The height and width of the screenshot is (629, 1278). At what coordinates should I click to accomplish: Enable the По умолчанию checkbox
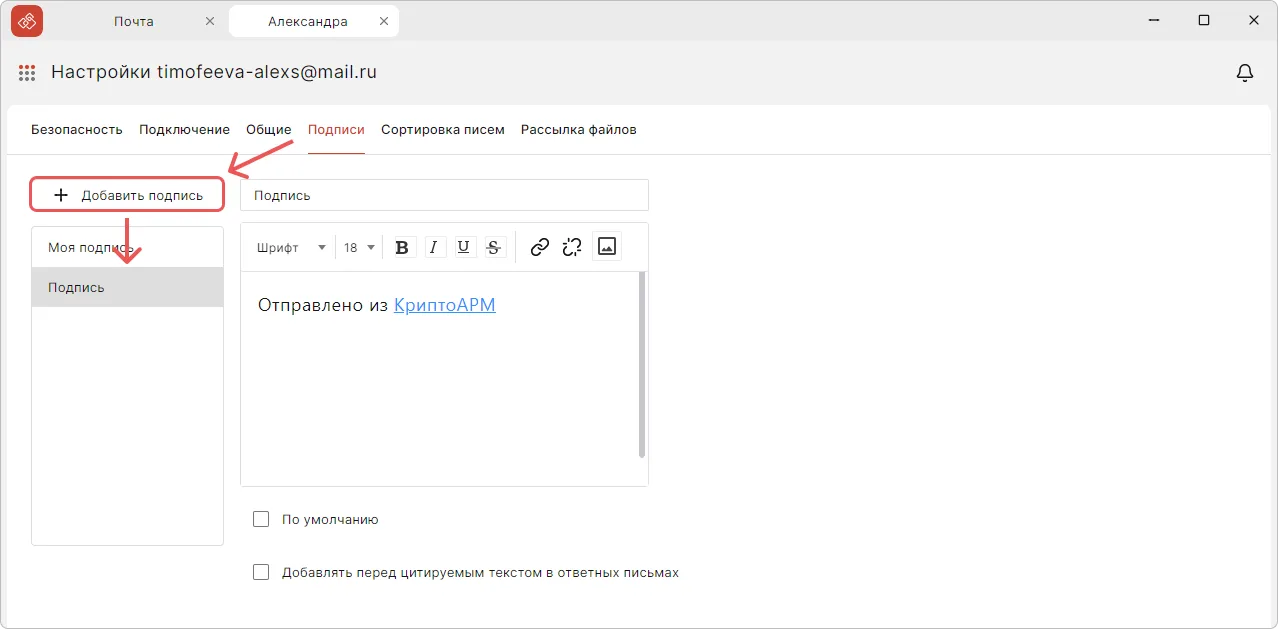click(261, 518)
